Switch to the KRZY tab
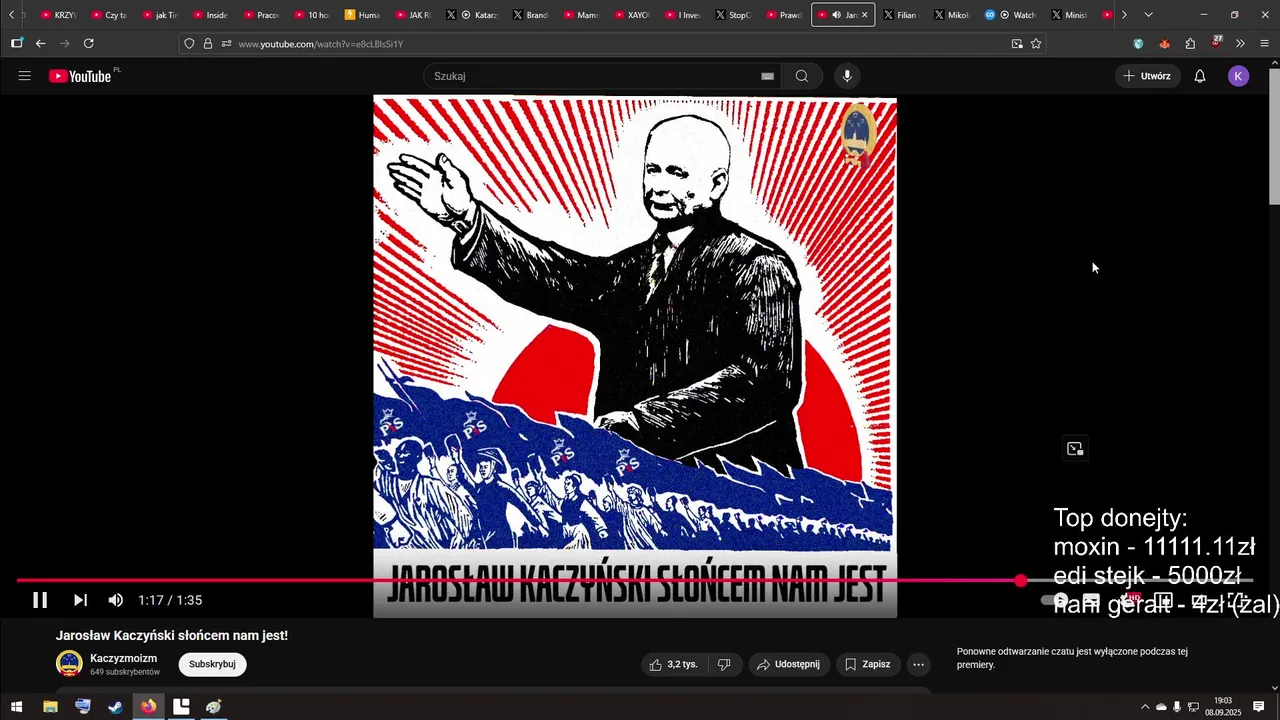This screenshot has width=1280, height=720. point(58,15)
